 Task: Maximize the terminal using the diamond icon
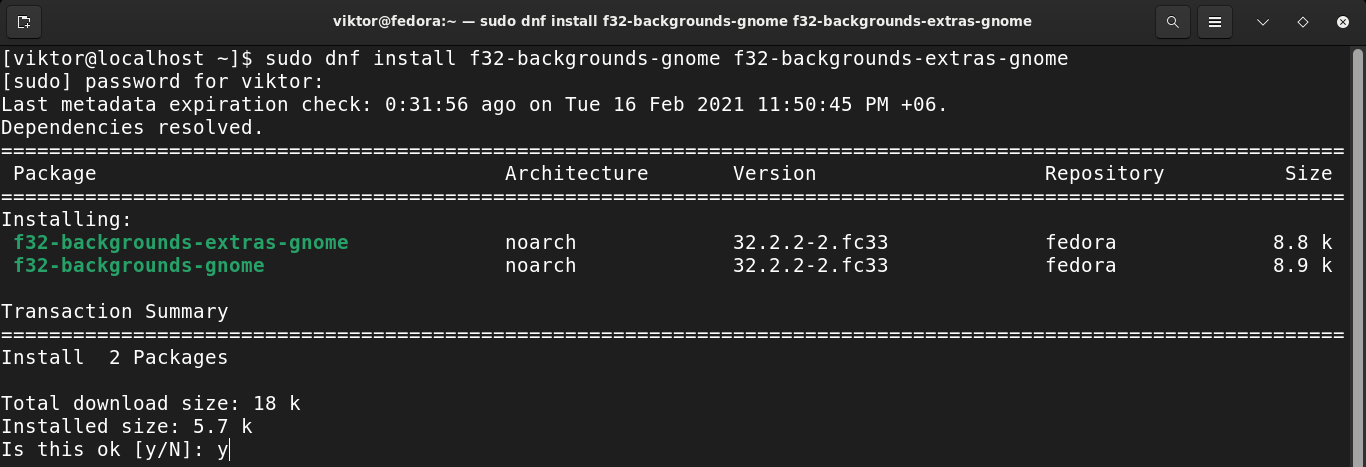tap(1303, 21)
